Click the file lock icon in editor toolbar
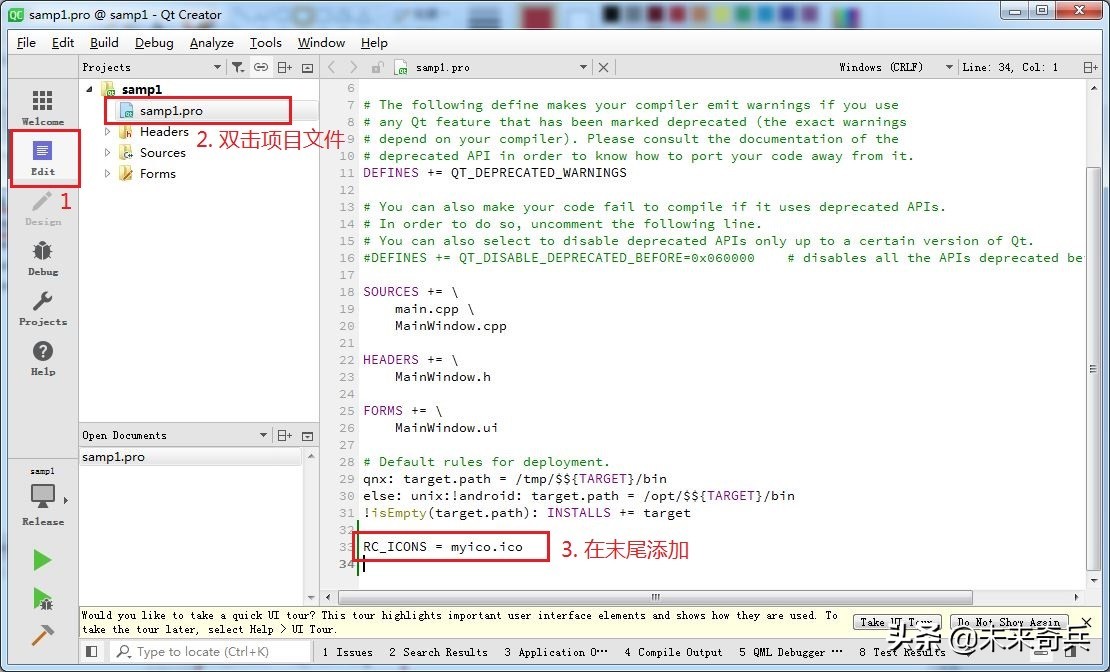 click(377, 67)
